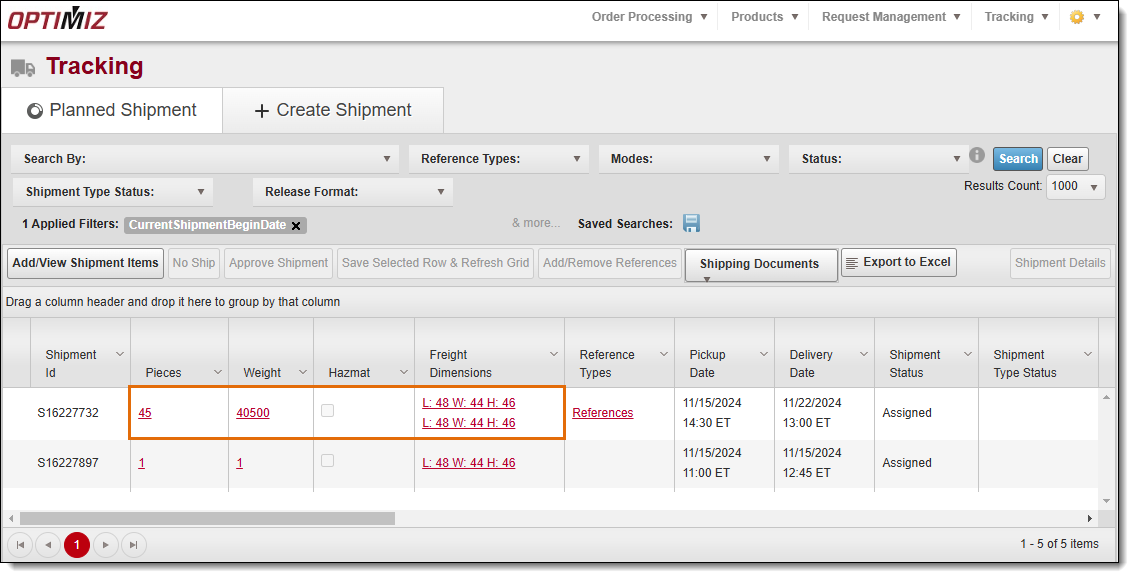Open the Shipment Id column filter menu
The height and width of the screenshot is (578, 1134).
[x=120, y=354]
